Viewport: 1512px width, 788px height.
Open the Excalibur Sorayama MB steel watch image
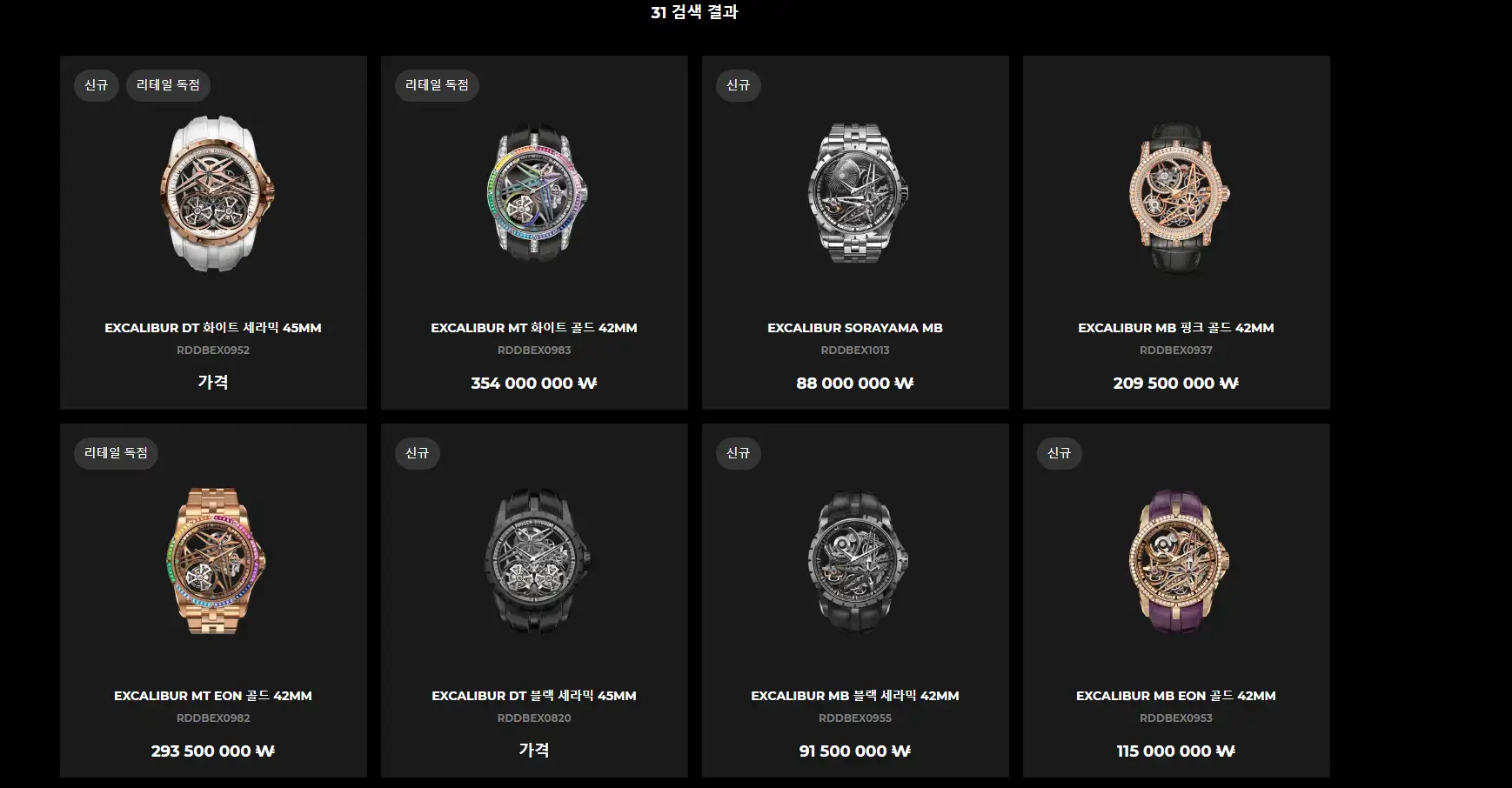tap(856, 193)
